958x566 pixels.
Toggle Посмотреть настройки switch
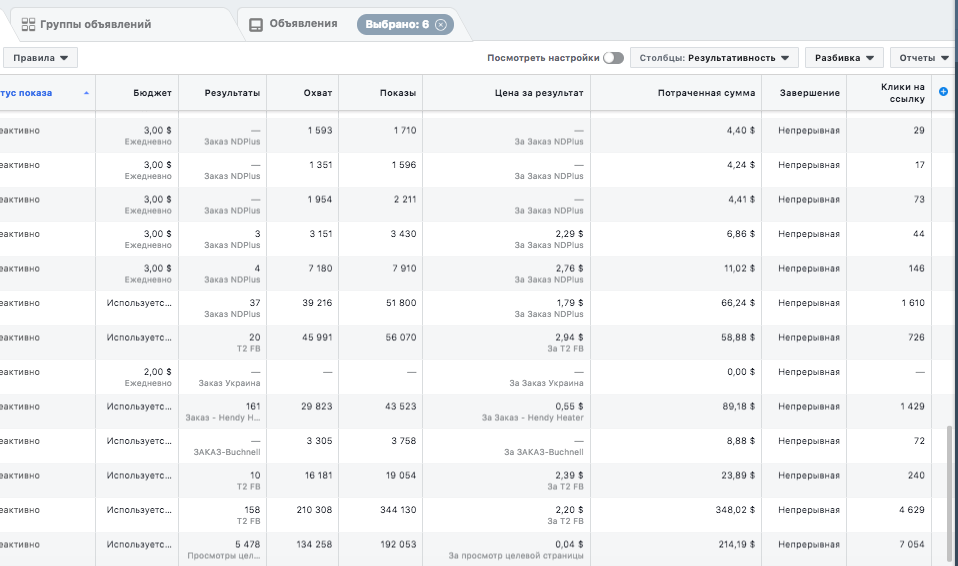613,58
